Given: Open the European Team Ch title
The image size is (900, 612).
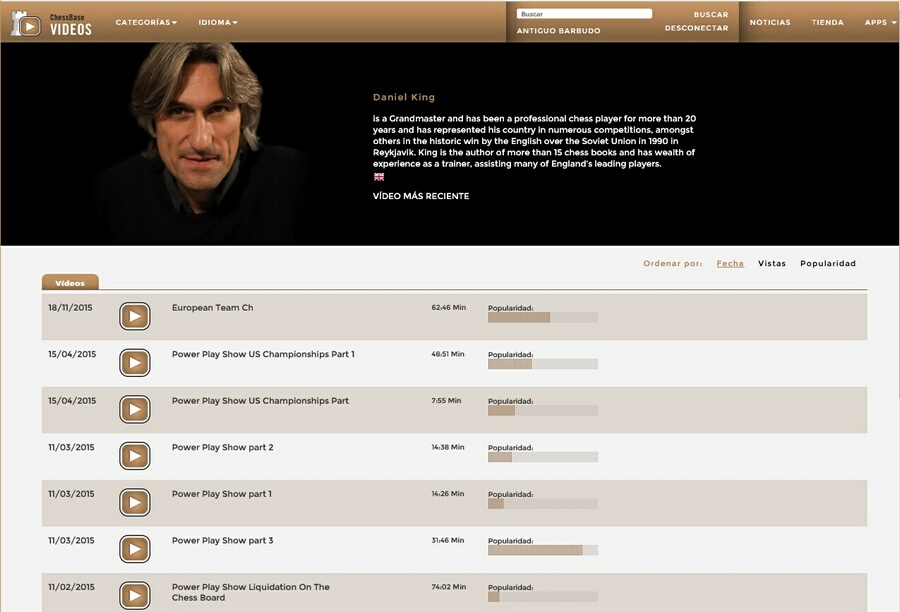Looking at the screenshot, I should coord(212,308).
